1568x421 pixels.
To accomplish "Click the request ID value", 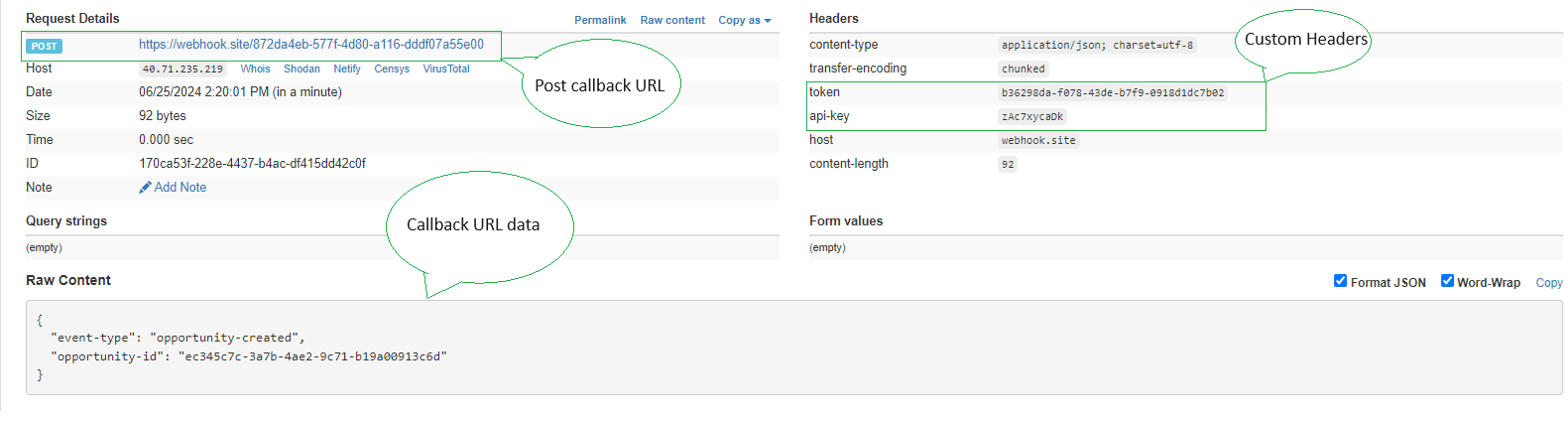I will pos(252,164).
